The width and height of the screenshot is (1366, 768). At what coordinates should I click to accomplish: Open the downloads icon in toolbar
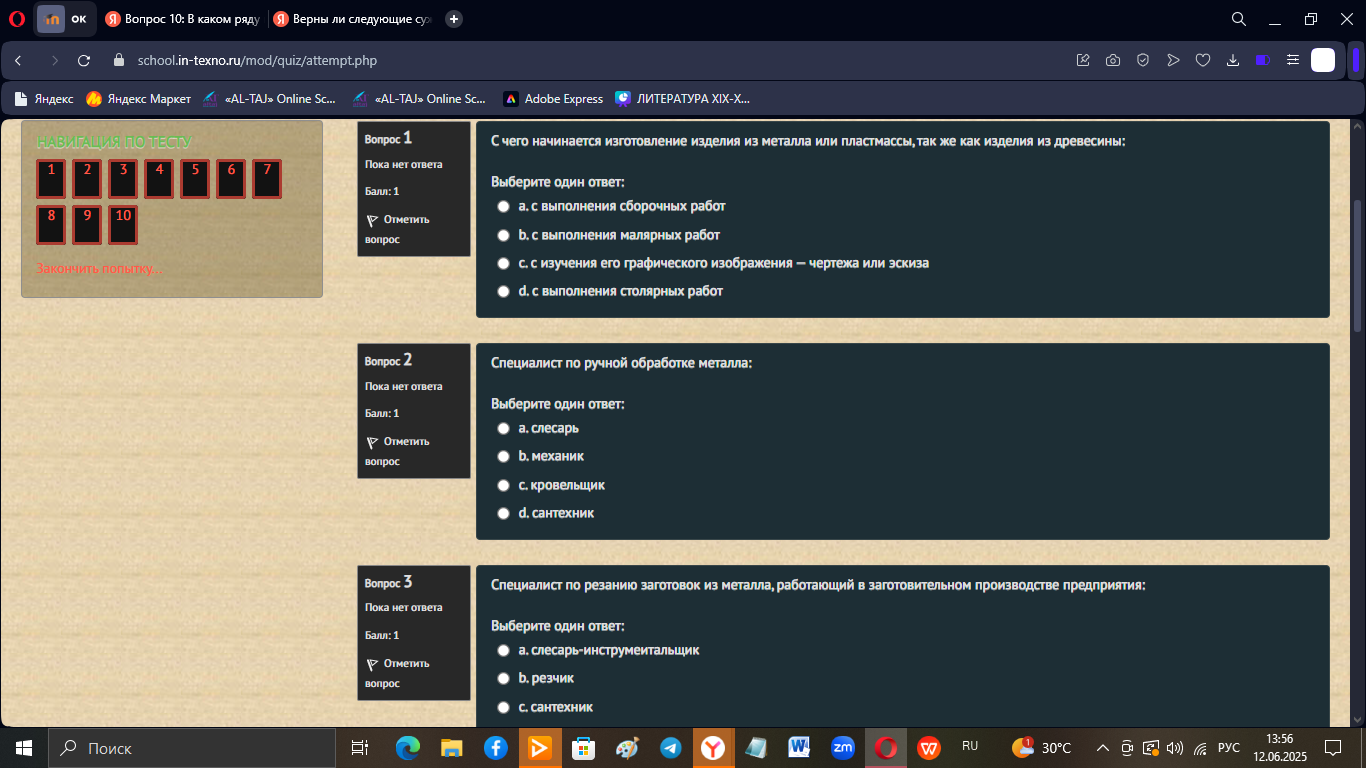click(1233, 60)
